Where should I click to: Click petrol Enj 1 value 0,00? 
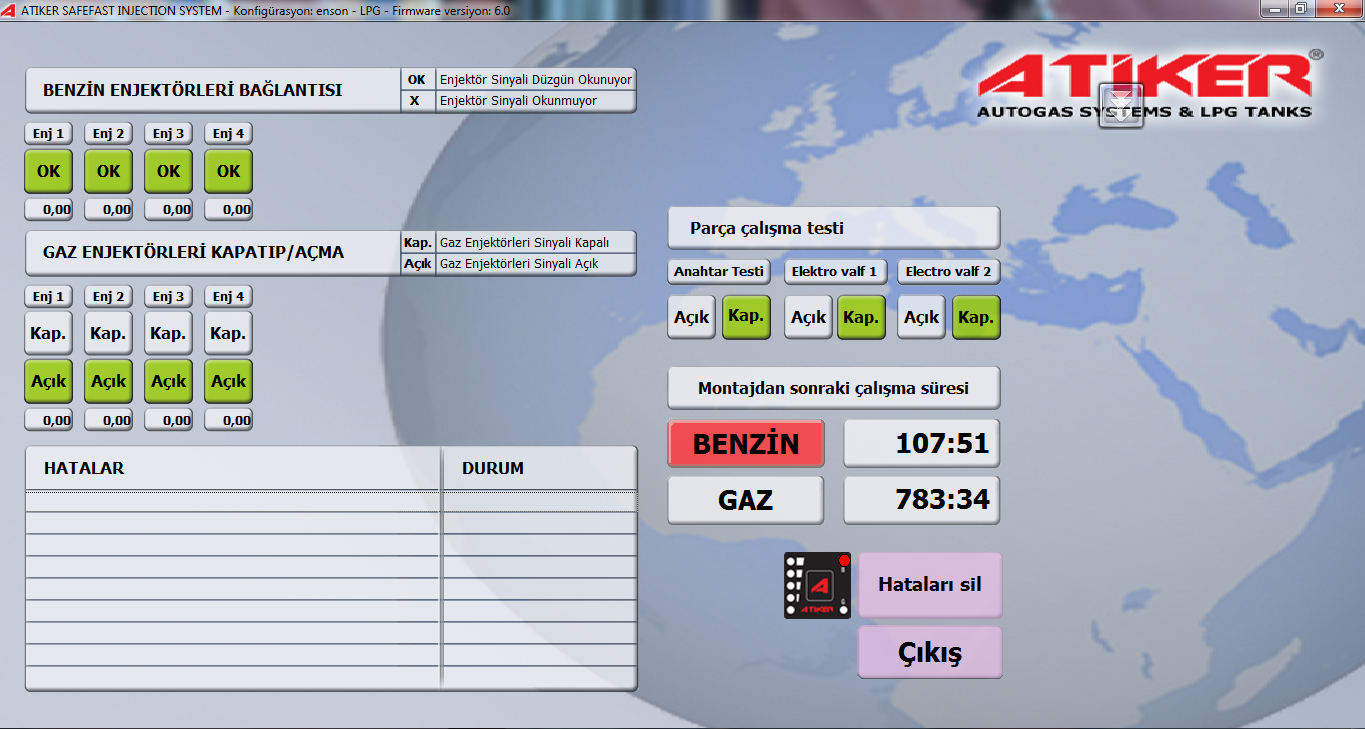tap(48, 210)
